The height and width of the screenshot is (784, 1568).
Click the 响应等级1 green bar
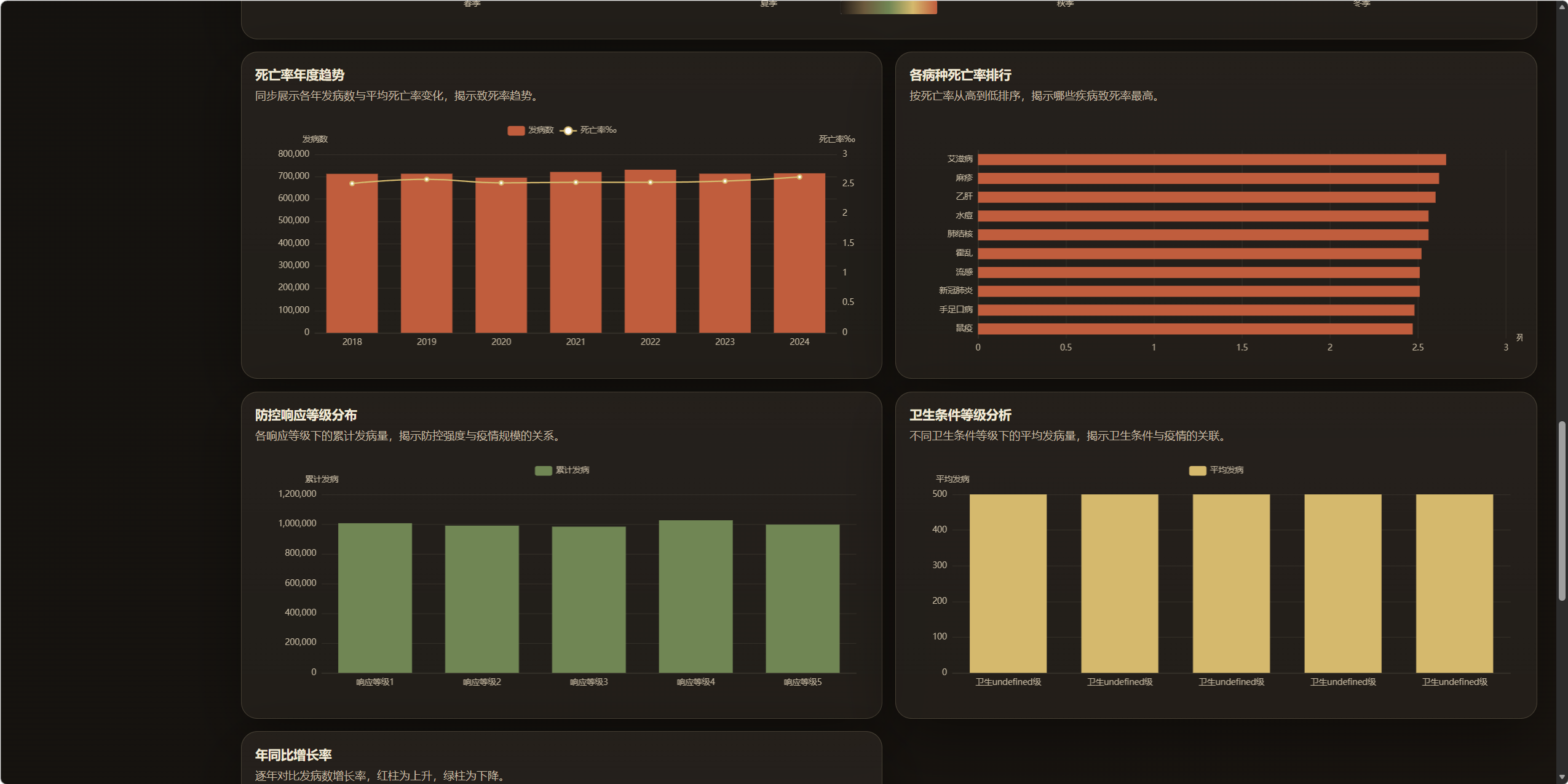click(374, 596)
